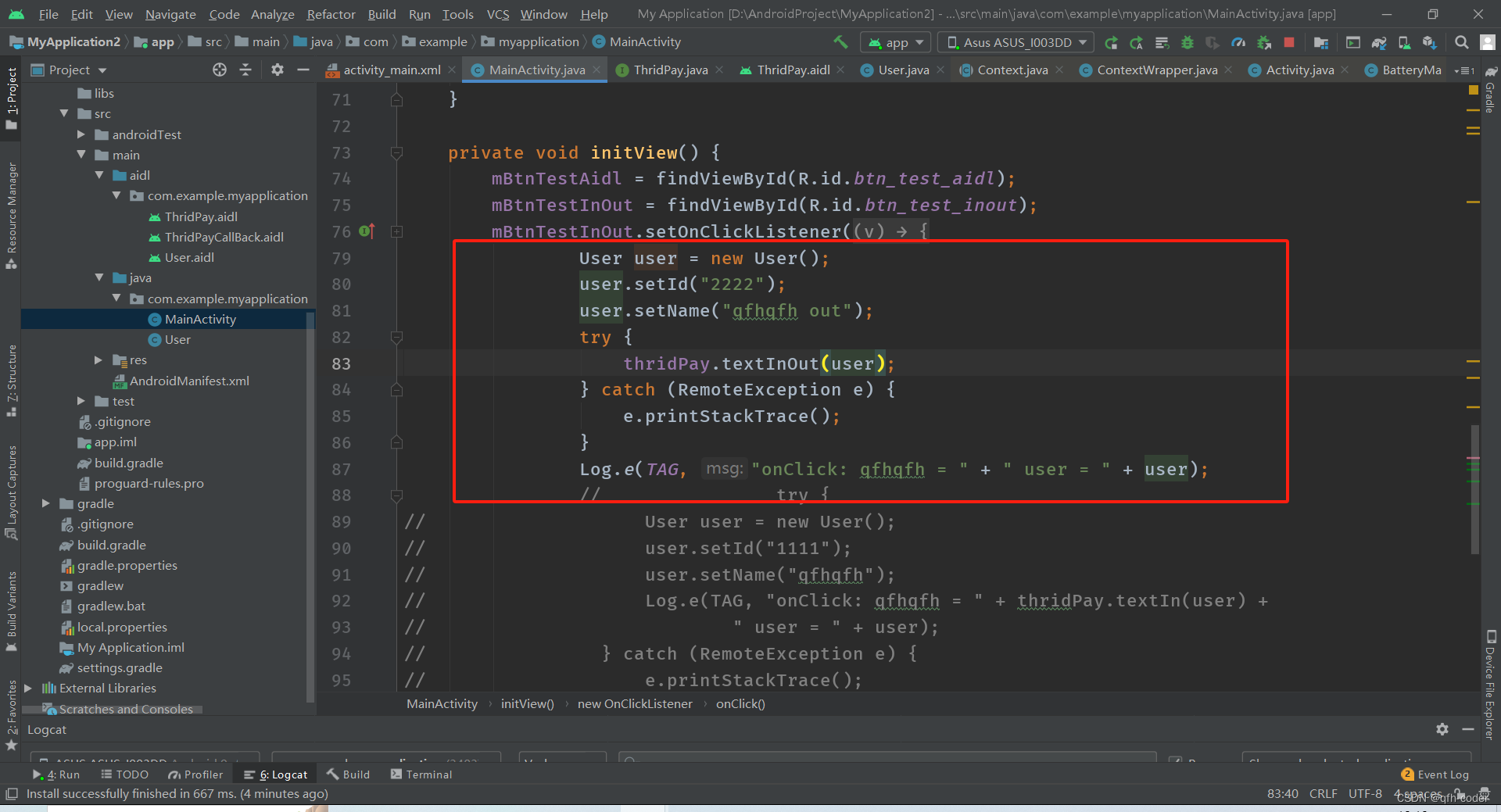This screenshot has height=812, width=1501.
Task: Click initView() in breadcrumb bar
Action: 528,703
